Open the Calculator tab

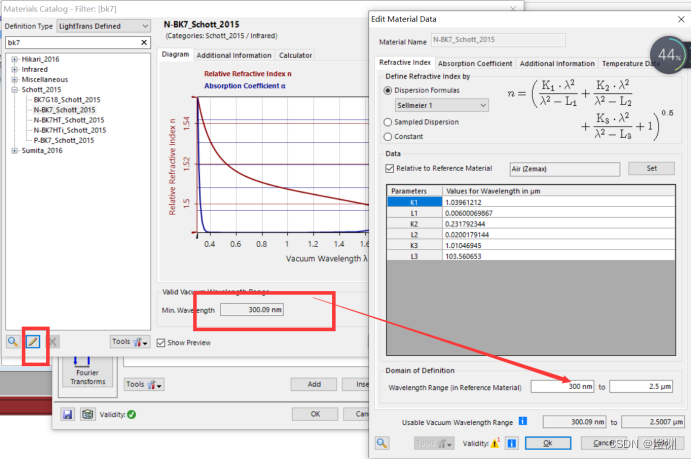click(295, 55)
